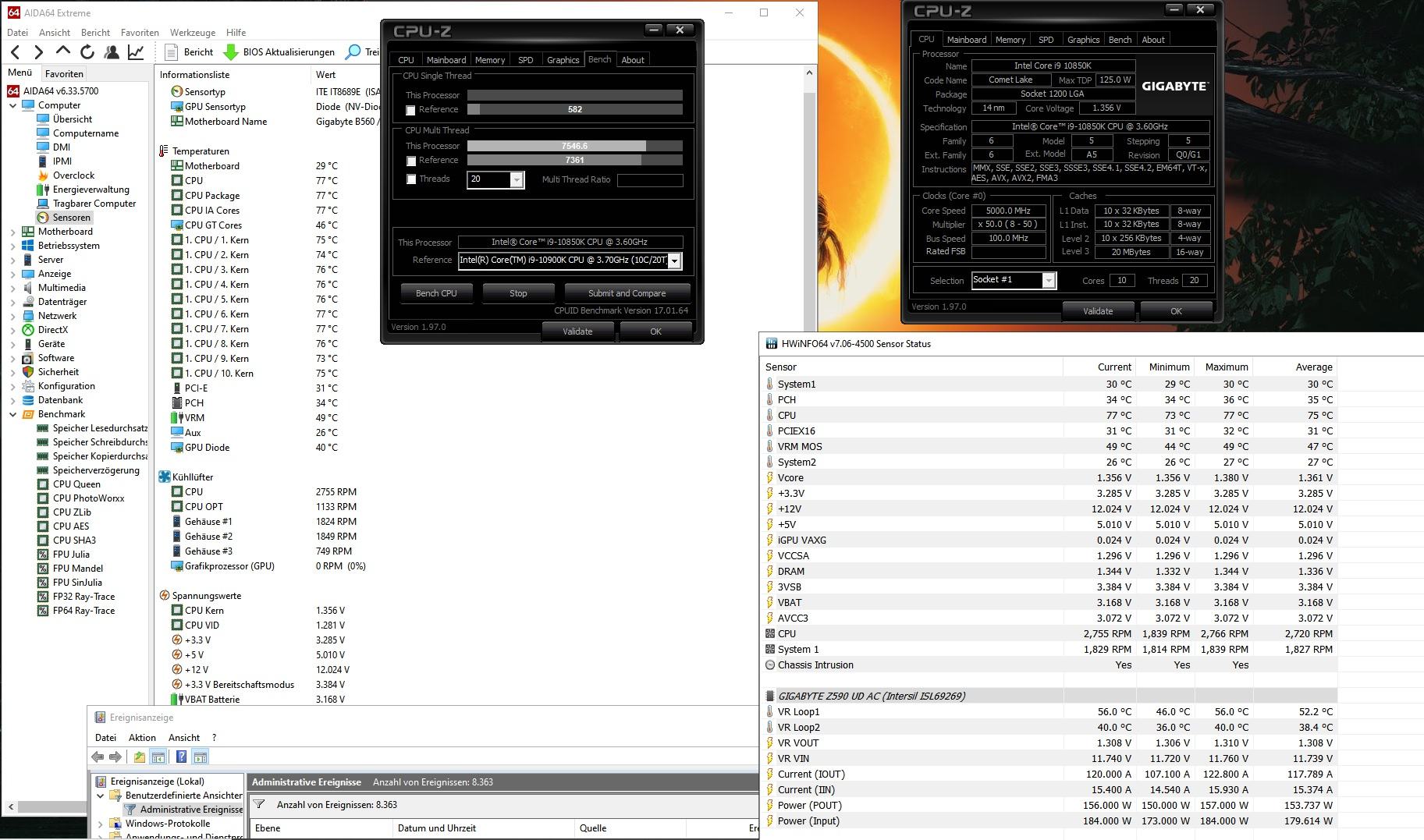Click the BIOS Aktualisierungen green arrow icon

(x=231, y=52)
